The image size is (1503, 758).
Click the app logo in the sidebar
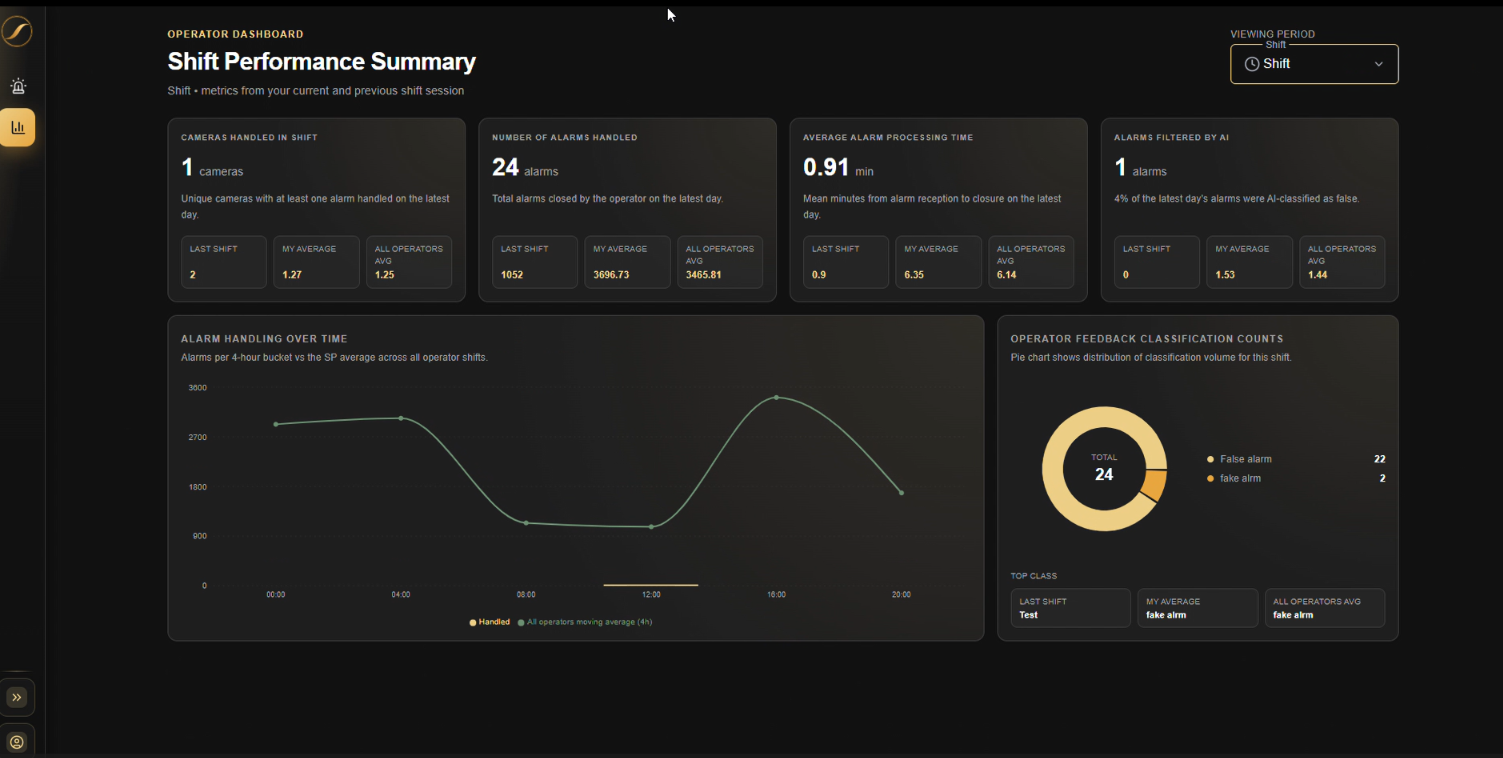tap(17, 31)
